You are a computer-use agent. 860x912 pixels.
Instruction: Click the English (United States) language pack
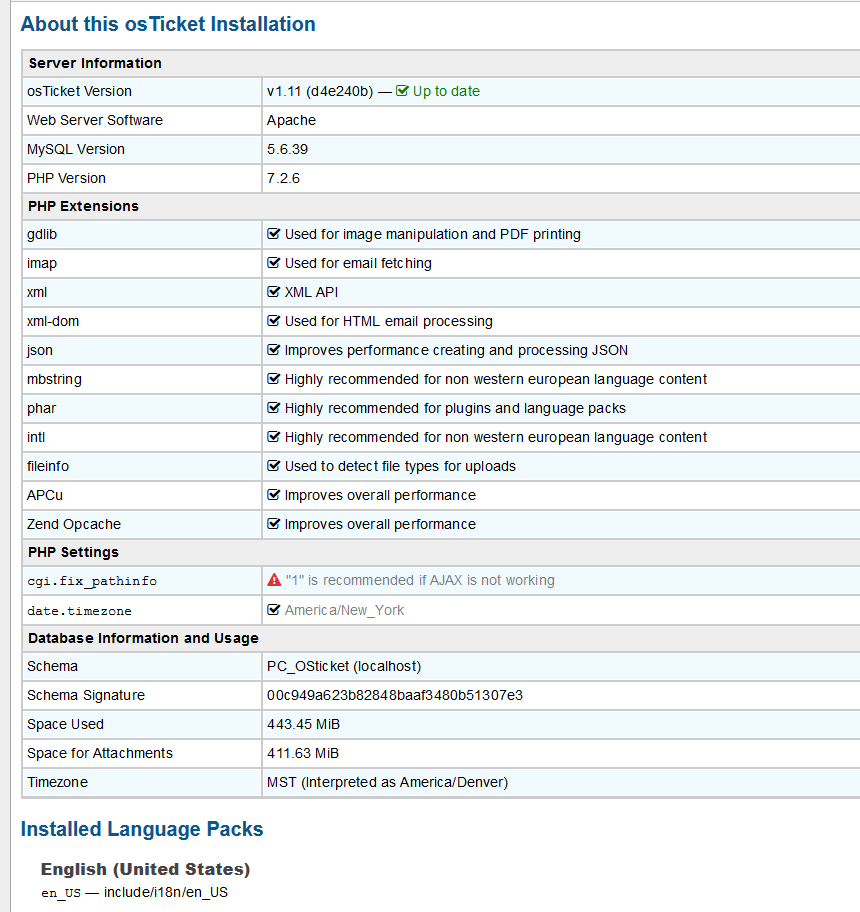pos(145,869)
